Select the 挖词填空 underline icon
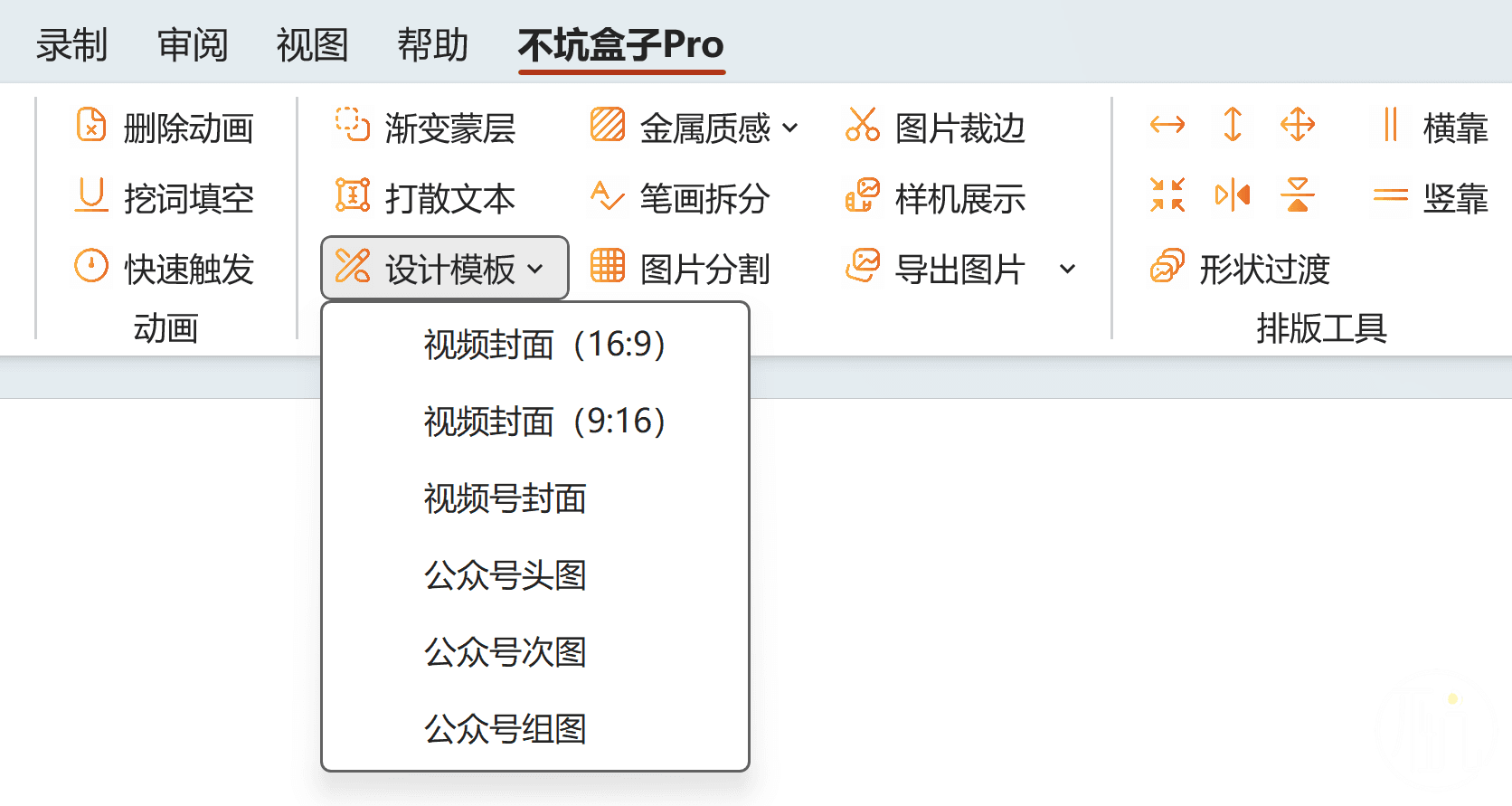Viewport: 1512px width, 806px height. pos(91,195)
